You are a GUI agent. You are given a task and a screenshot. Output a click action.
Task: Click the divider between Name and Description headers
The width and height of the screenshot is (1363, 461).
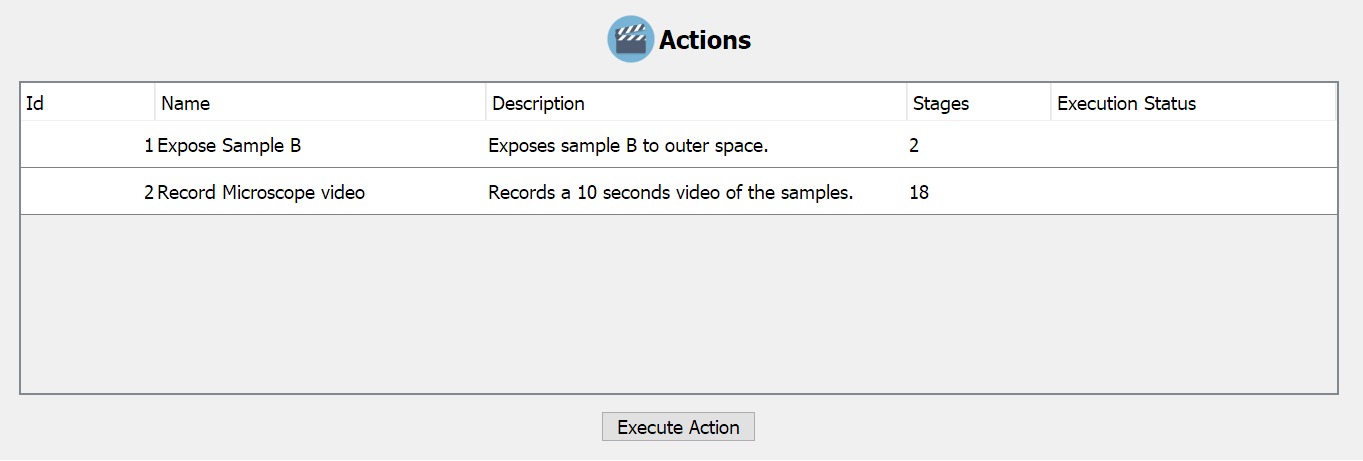pos(486,103)
